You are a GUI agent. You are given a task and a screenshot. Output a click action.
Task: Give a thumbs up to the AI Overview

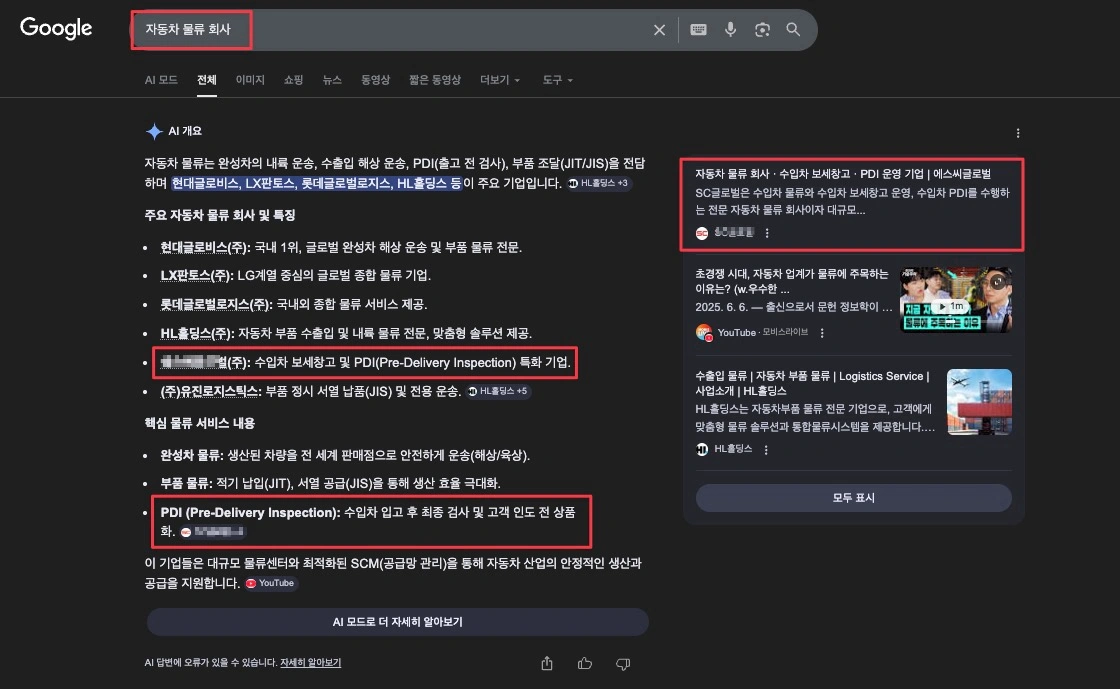[x=584, y=663]
